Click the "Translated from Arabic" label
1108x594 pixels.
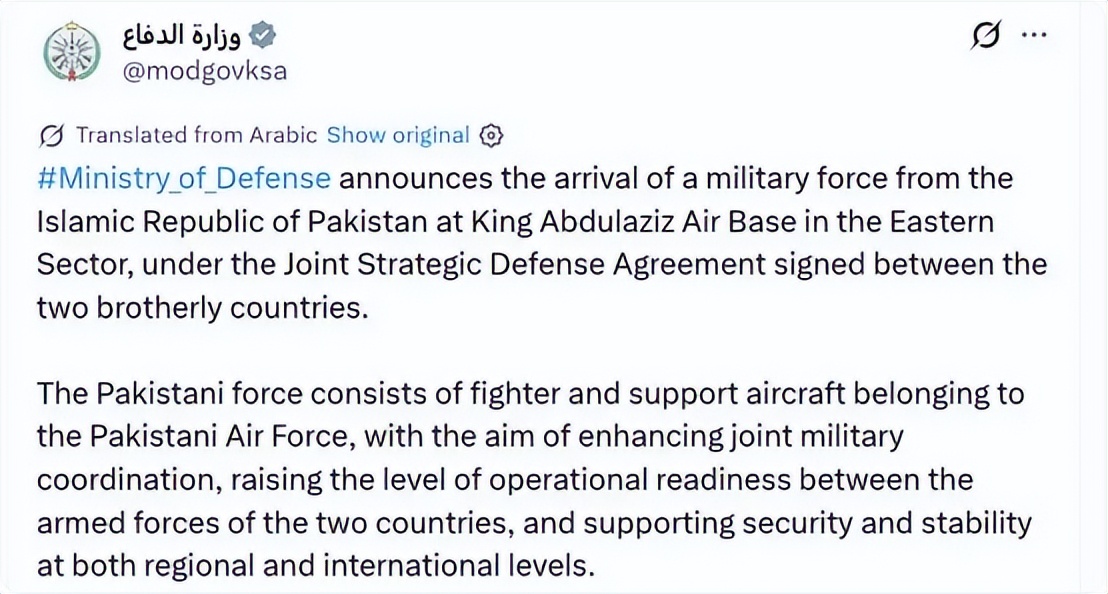pos(196,135)
